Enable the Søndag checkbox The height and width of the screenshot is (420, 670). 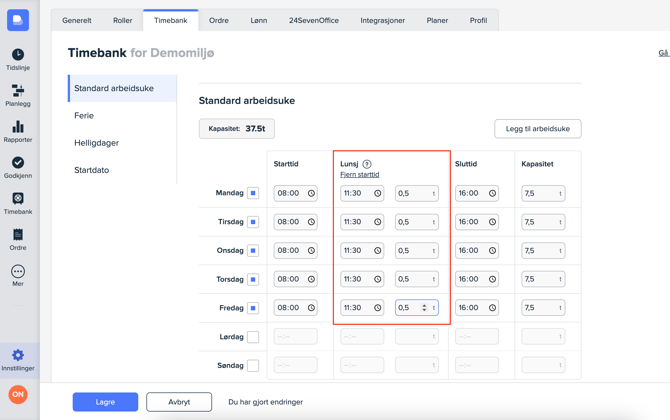pyautogui.click(x=253, y=366)
